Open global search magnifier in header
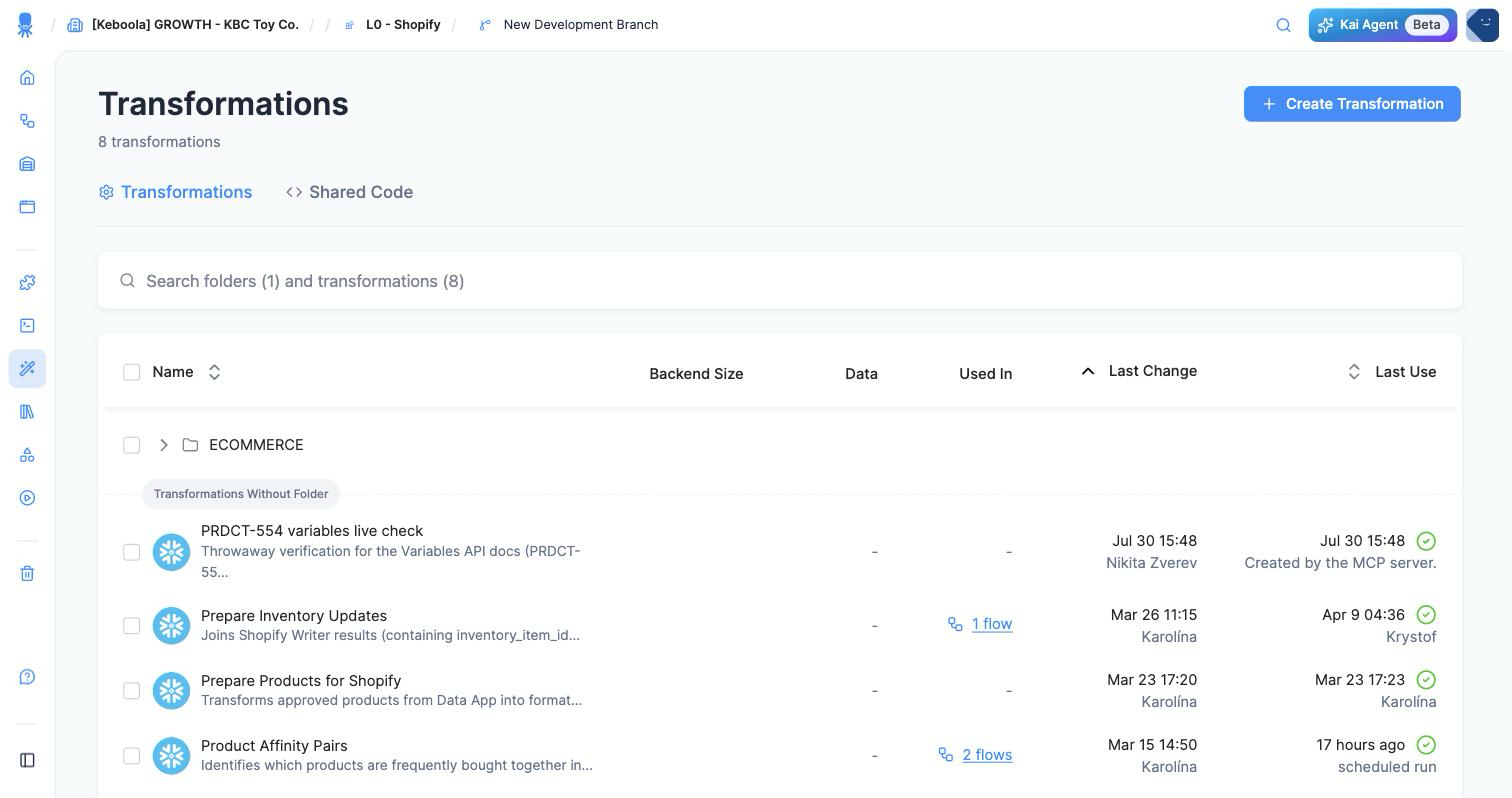 click(x=1284, y=25)
